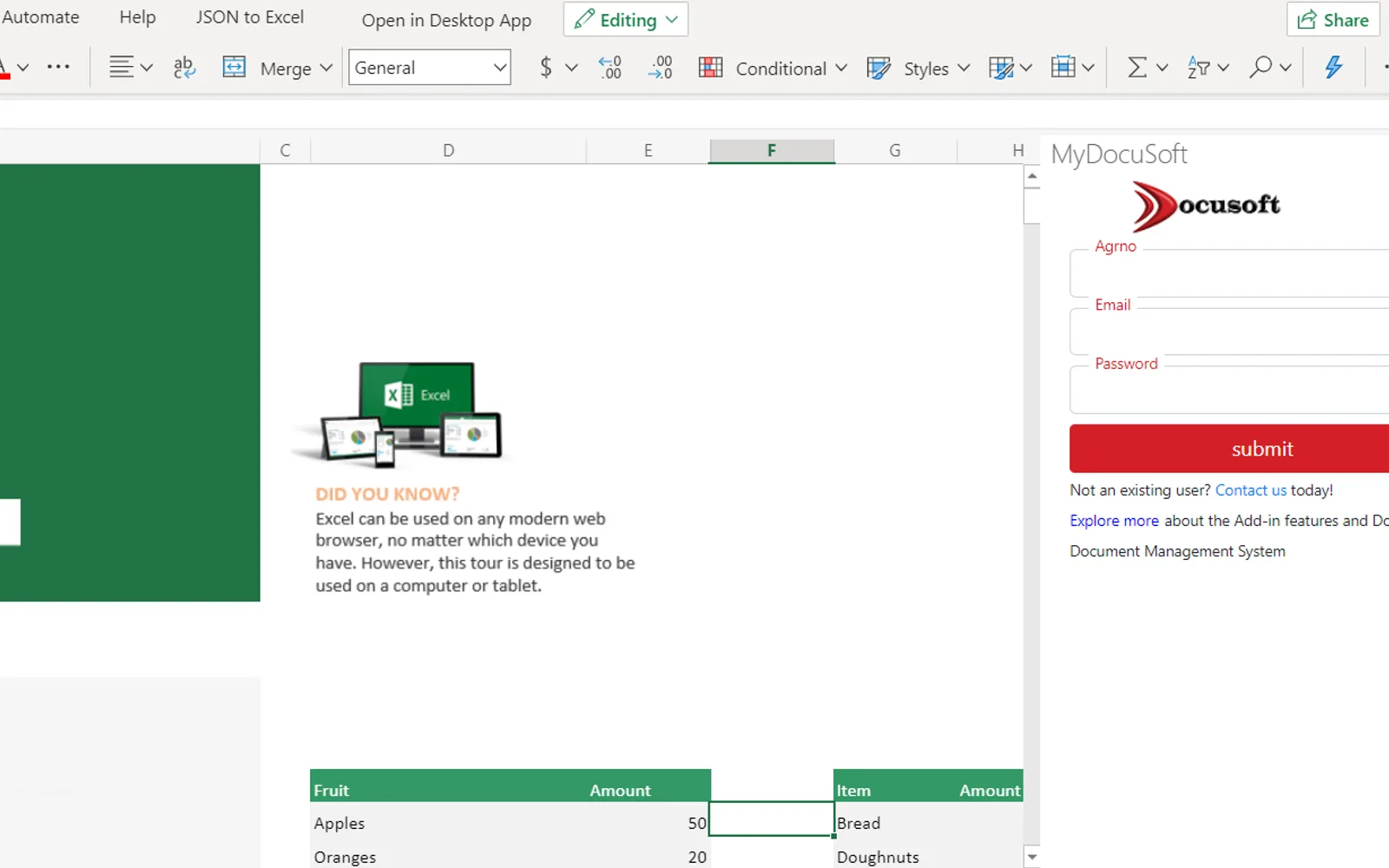This screenshot has height=868, width=1389.
Task: Click Open in Desktop App
Action: (446, 21)
